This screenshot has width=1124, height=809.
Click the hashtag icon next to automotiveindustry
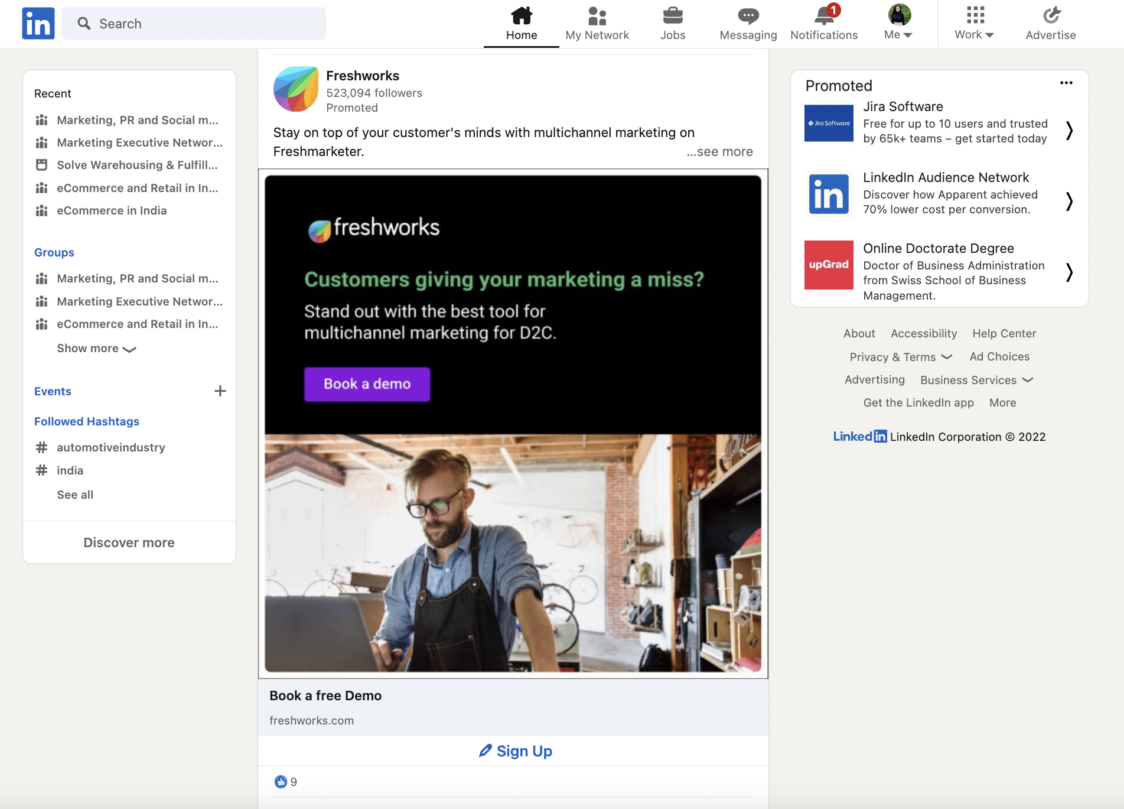pyautogui.click(x=42, y=447)
